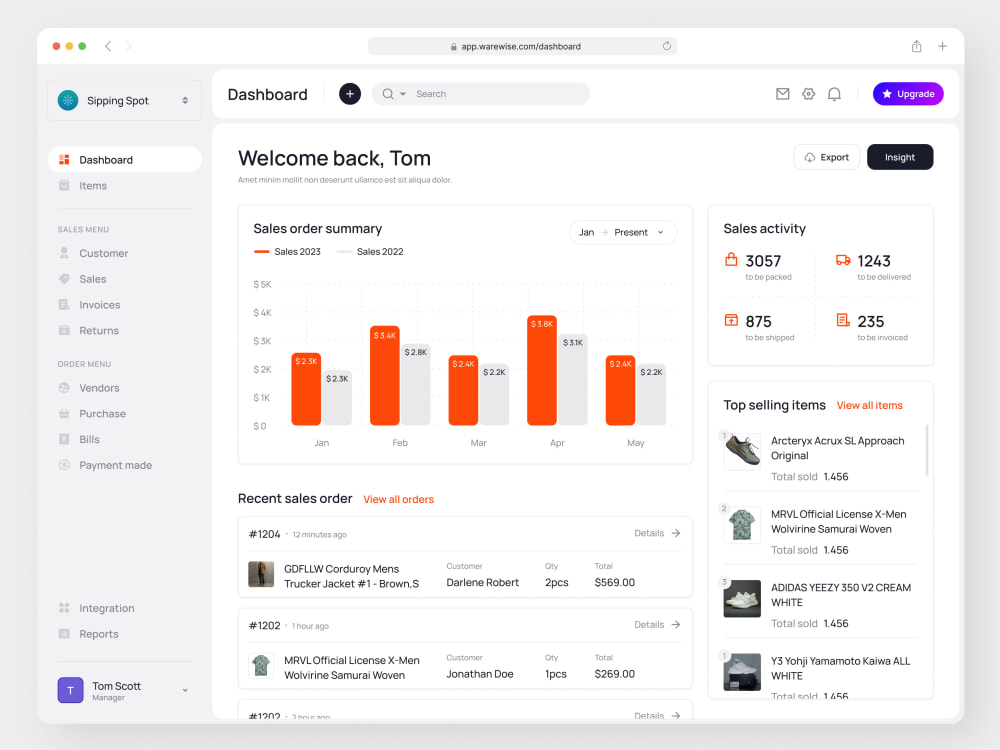
Task: Toggle Sales 2023 legend series
Action: point(287,251)
